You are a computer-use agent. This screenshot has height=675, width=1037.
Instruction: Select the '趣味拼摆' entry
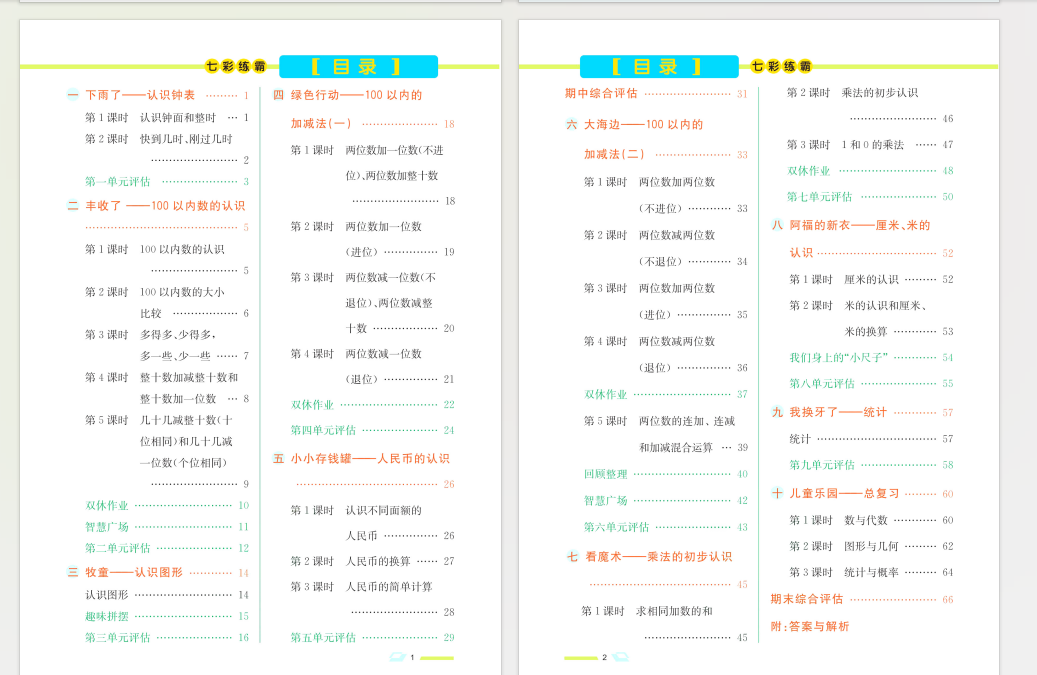click(x=106, y=616)
